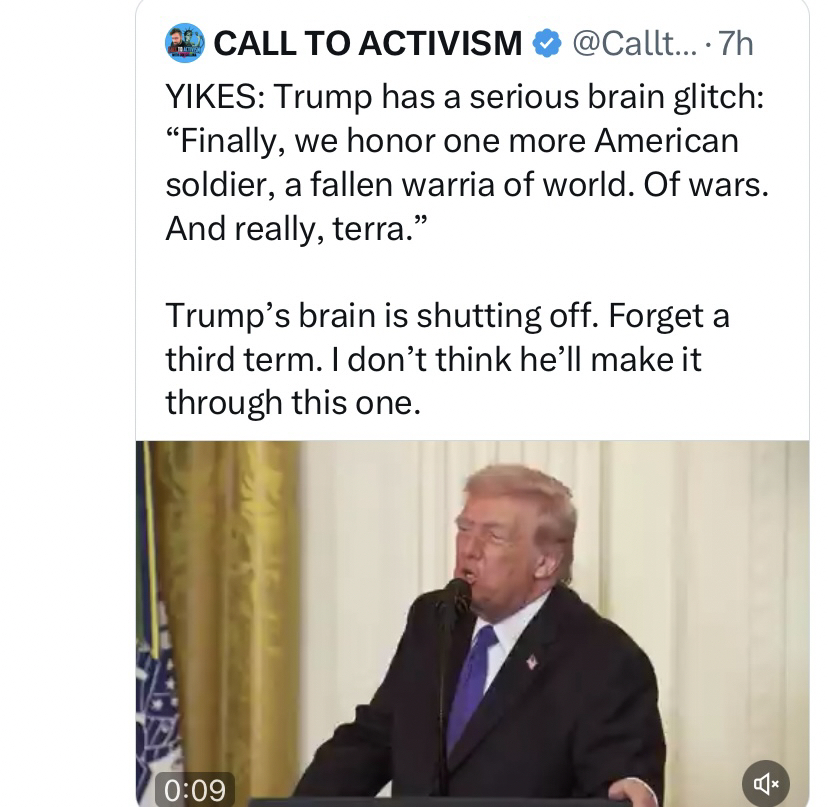This screenshot has width=828, height=807.
Task: Click the word YIKES in the tweet
Action: pos(211,97)
